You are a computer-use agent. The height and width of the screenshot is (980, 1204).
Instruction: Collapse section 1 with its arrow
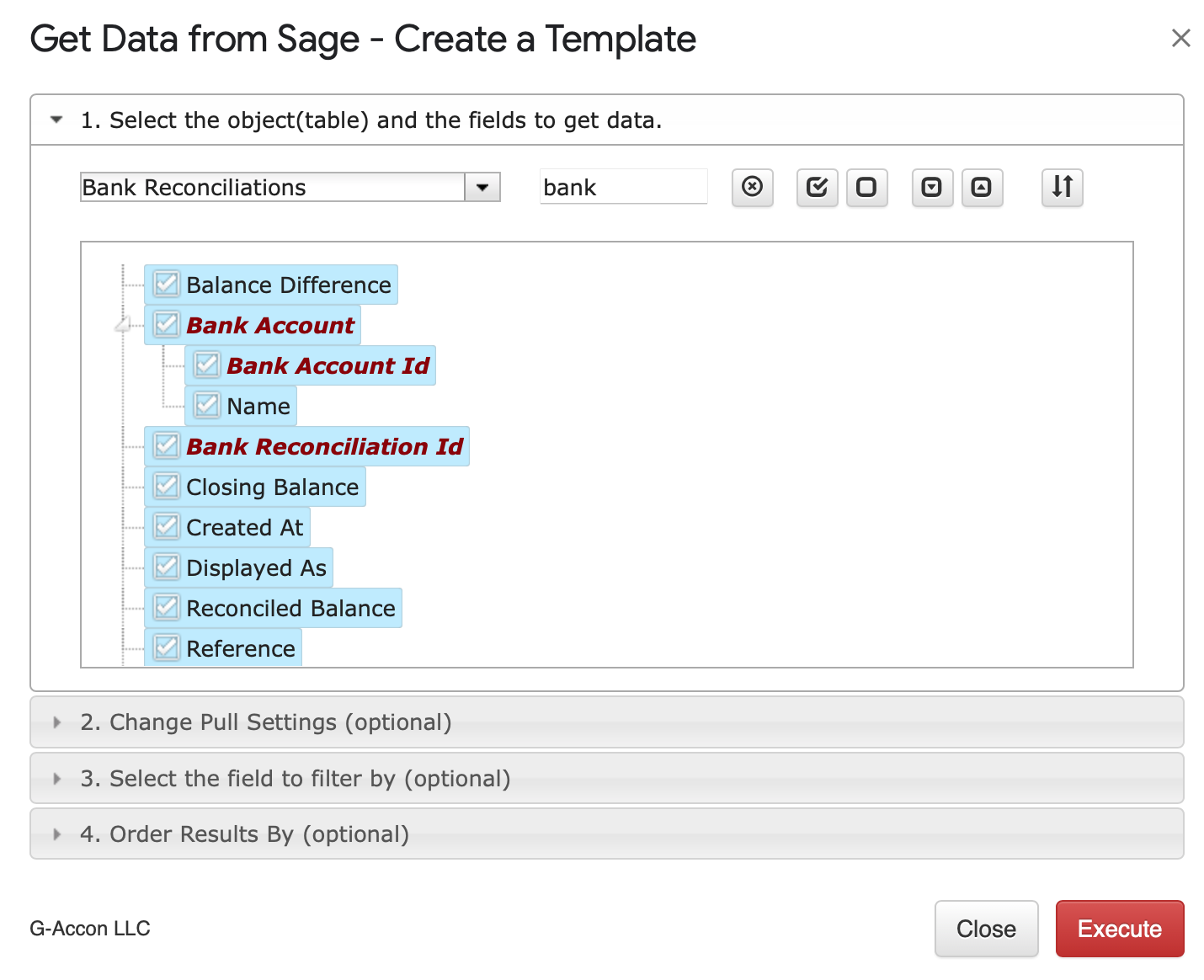point(56,120)
